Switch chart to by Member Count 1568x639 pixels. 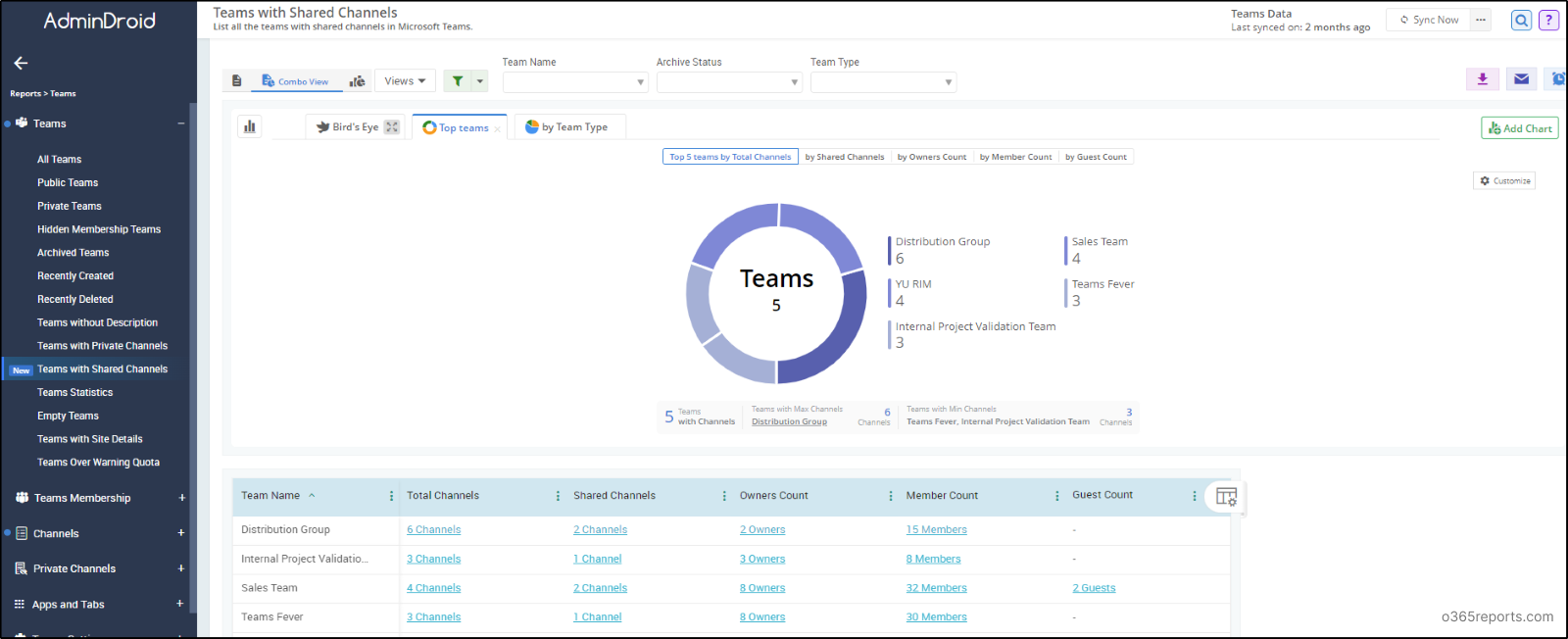[x=1016, y=157]
